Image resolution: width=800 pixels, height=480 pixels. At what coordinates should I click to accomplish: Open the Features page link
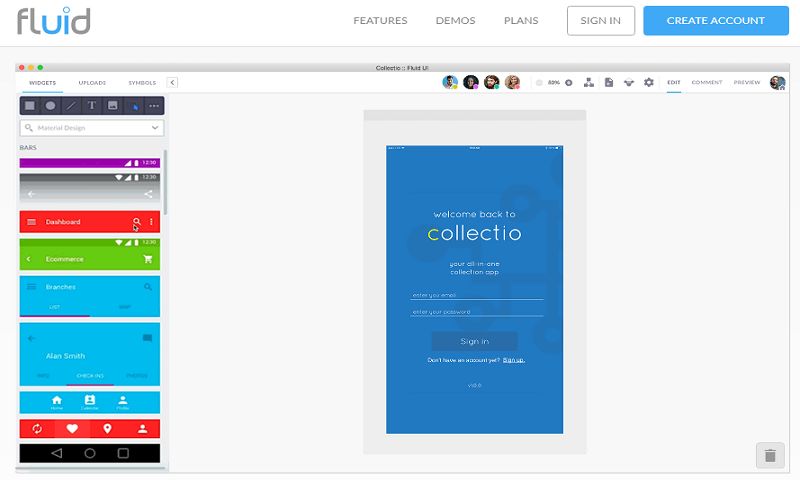click(379, 20)
